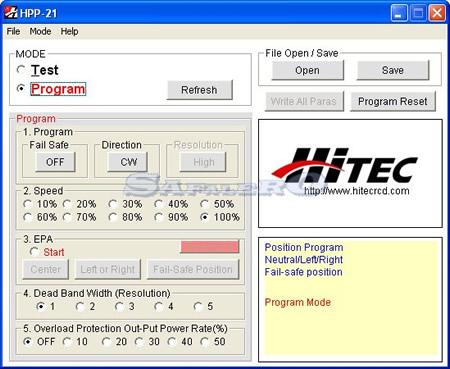Click the Left or Right button
Screen dimensions: 450x369
108,269
